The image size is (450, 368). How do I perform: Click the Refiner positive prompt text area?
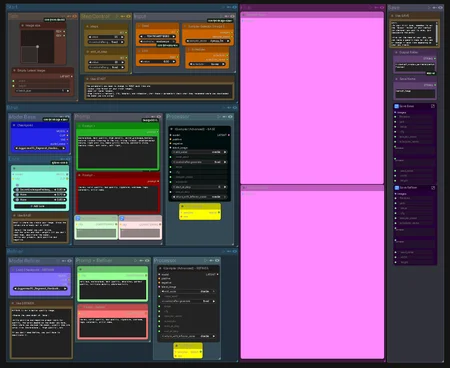pos(113,289)
